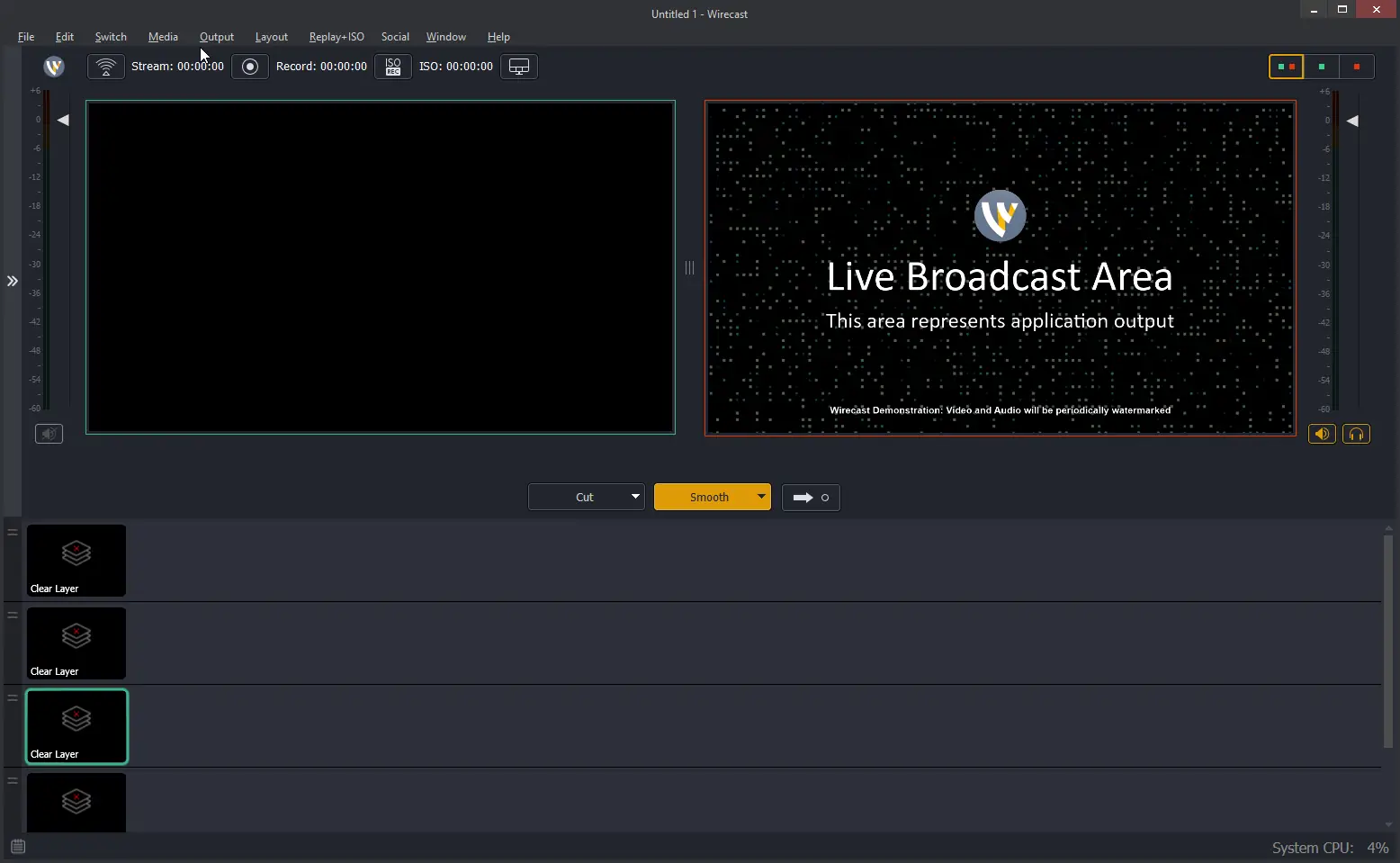The height and width of the screenshot is (863, 1400).
Task: Click the preview volume triangle slider beside the left meter
Action: pos(63,120)
